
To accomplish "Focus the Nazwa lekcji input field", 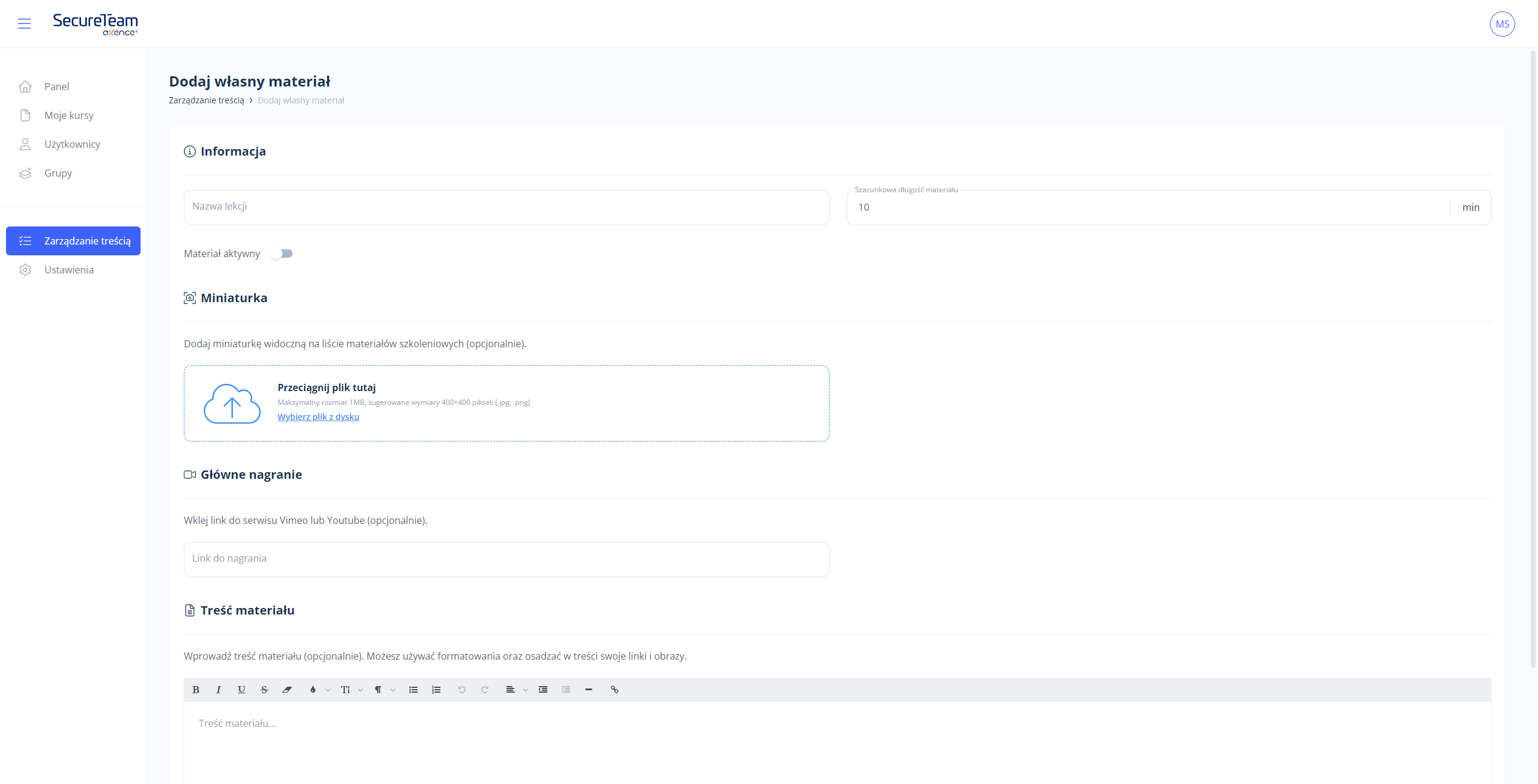I will coord(506,207).
